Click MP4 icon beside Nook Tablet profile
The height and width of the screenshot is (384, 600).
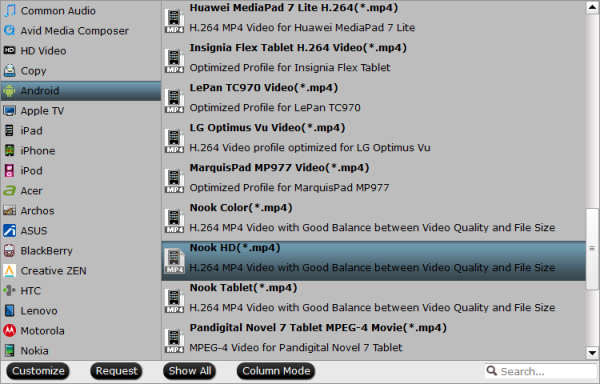[x=174, y=300]
